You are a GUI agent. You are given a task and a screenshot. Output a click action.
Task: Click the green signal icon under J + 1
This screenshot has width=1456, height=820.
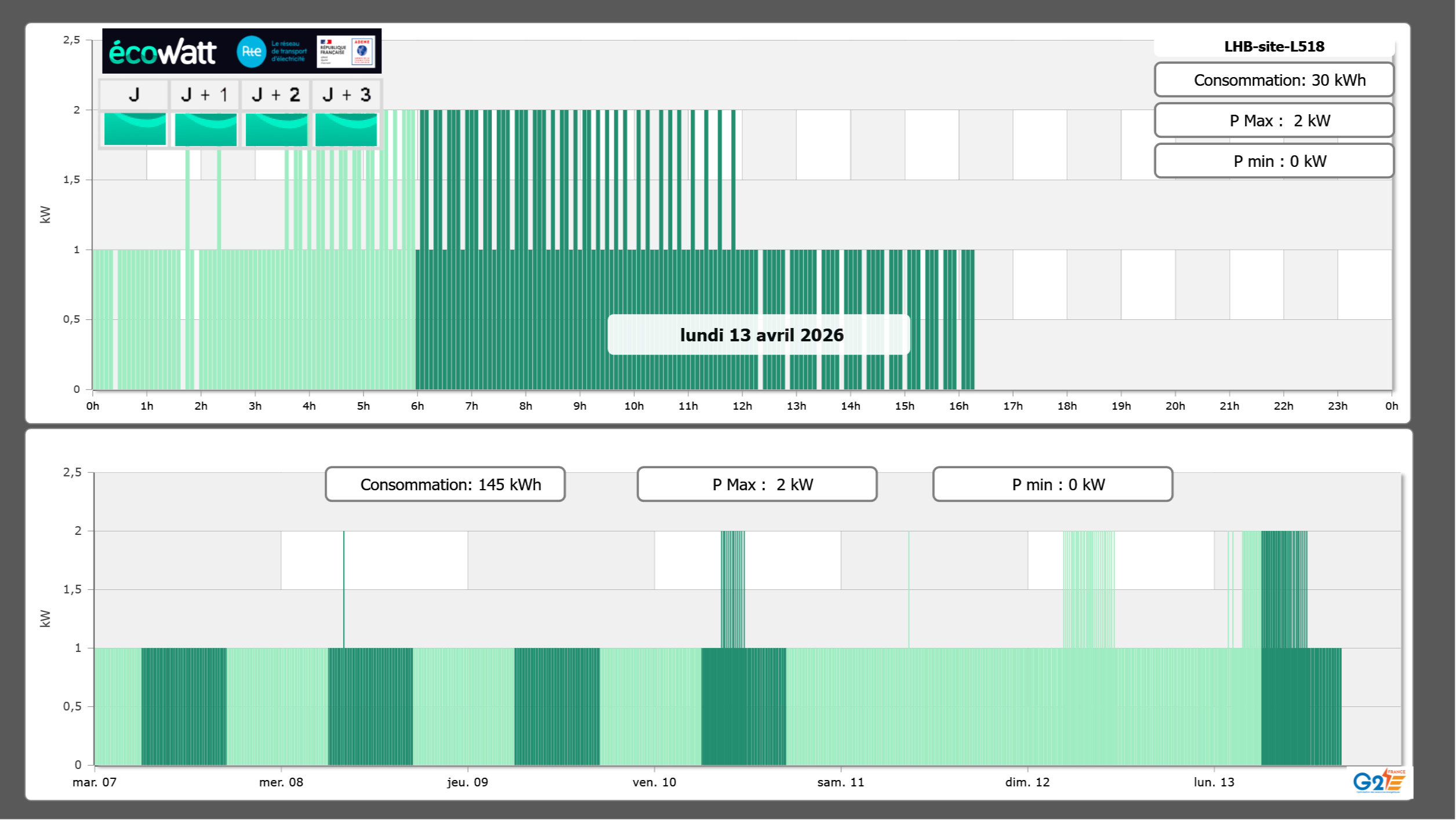click(x=205, y=129)
